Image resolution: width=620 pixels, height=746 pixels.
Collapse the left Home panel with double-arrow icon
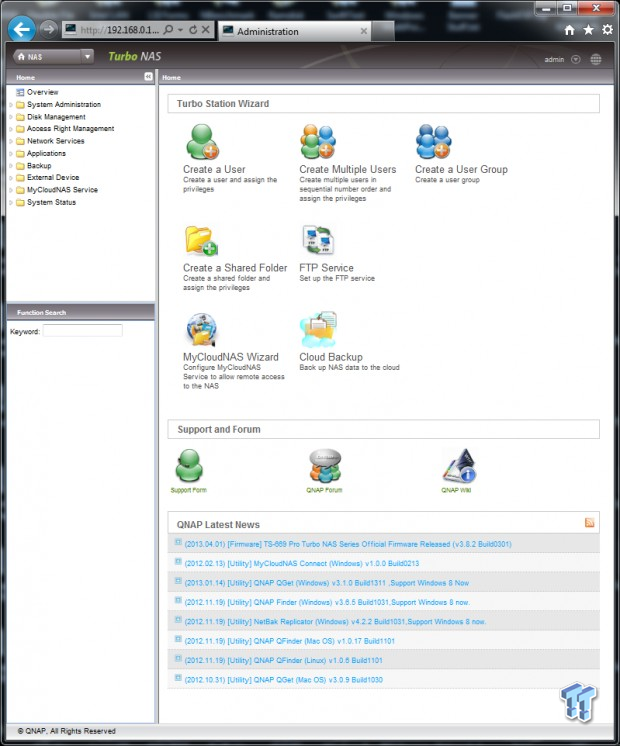tap(148, 77)
